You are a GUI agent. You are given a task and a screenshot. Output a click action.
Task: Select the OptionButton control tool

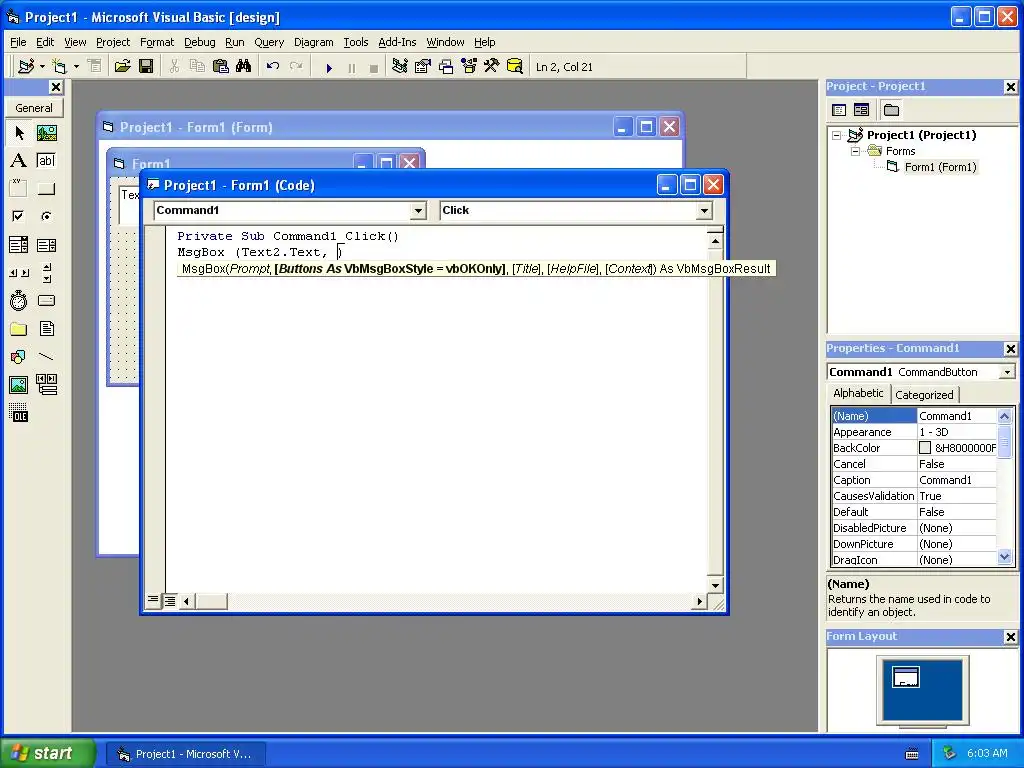[46, 216]
